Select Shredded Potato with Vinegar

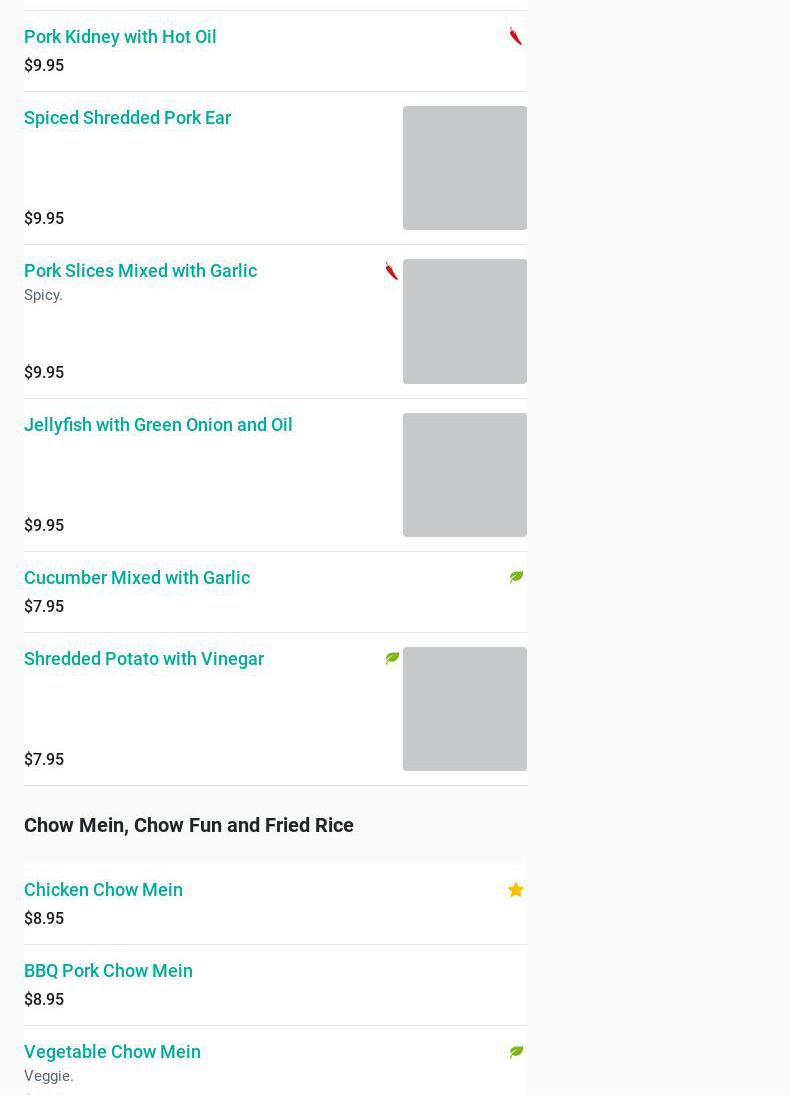tap(144, 659)
